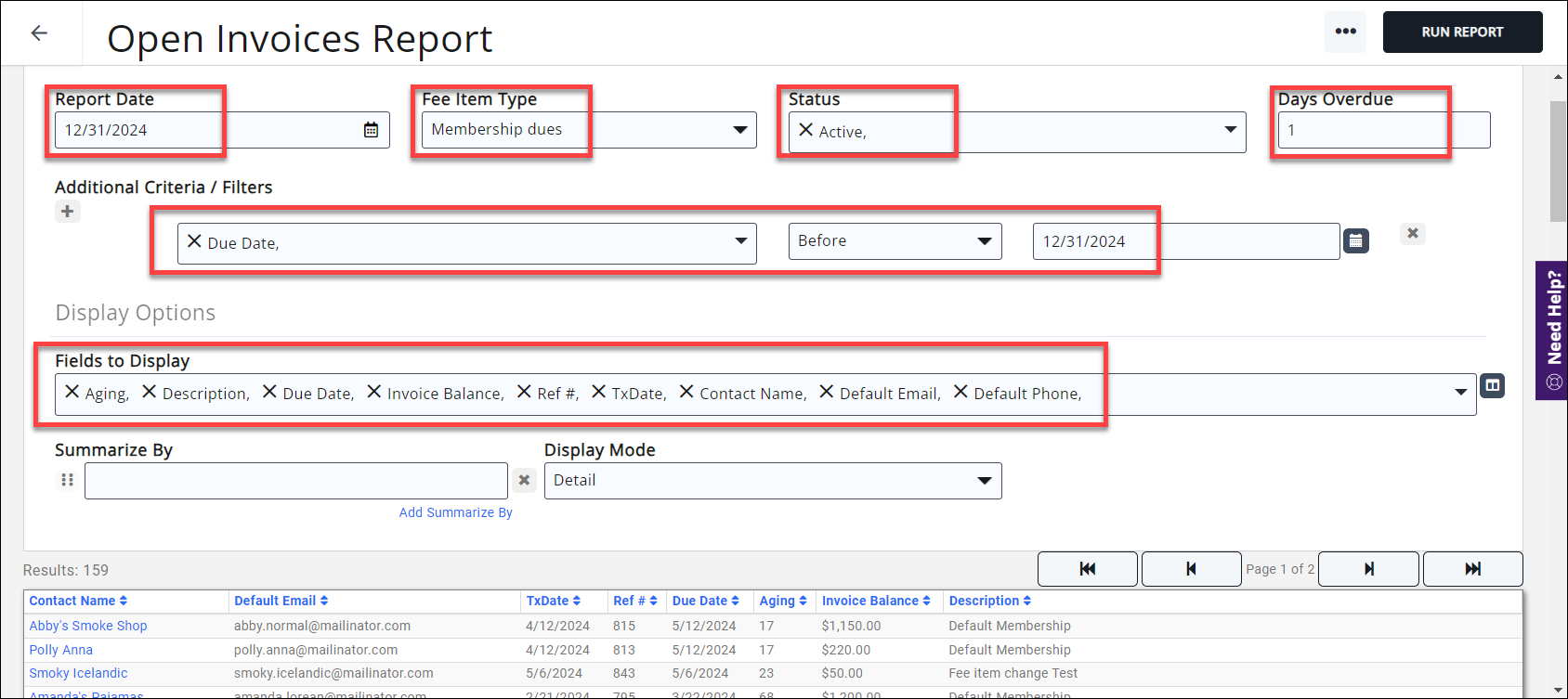Remove Default Phone from displayed fields

(x=960, y=393)
